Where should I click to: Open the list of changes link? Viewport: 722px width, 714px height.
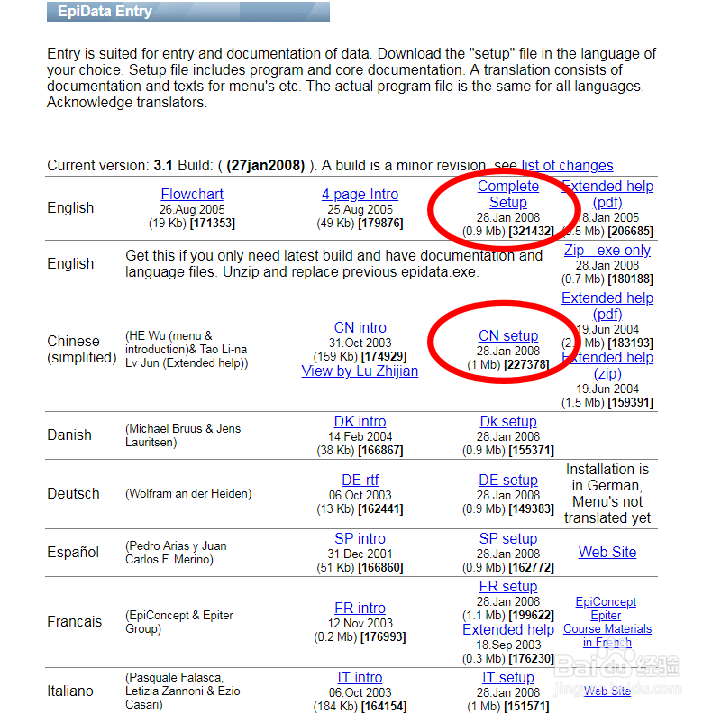[x=567, y=165]
